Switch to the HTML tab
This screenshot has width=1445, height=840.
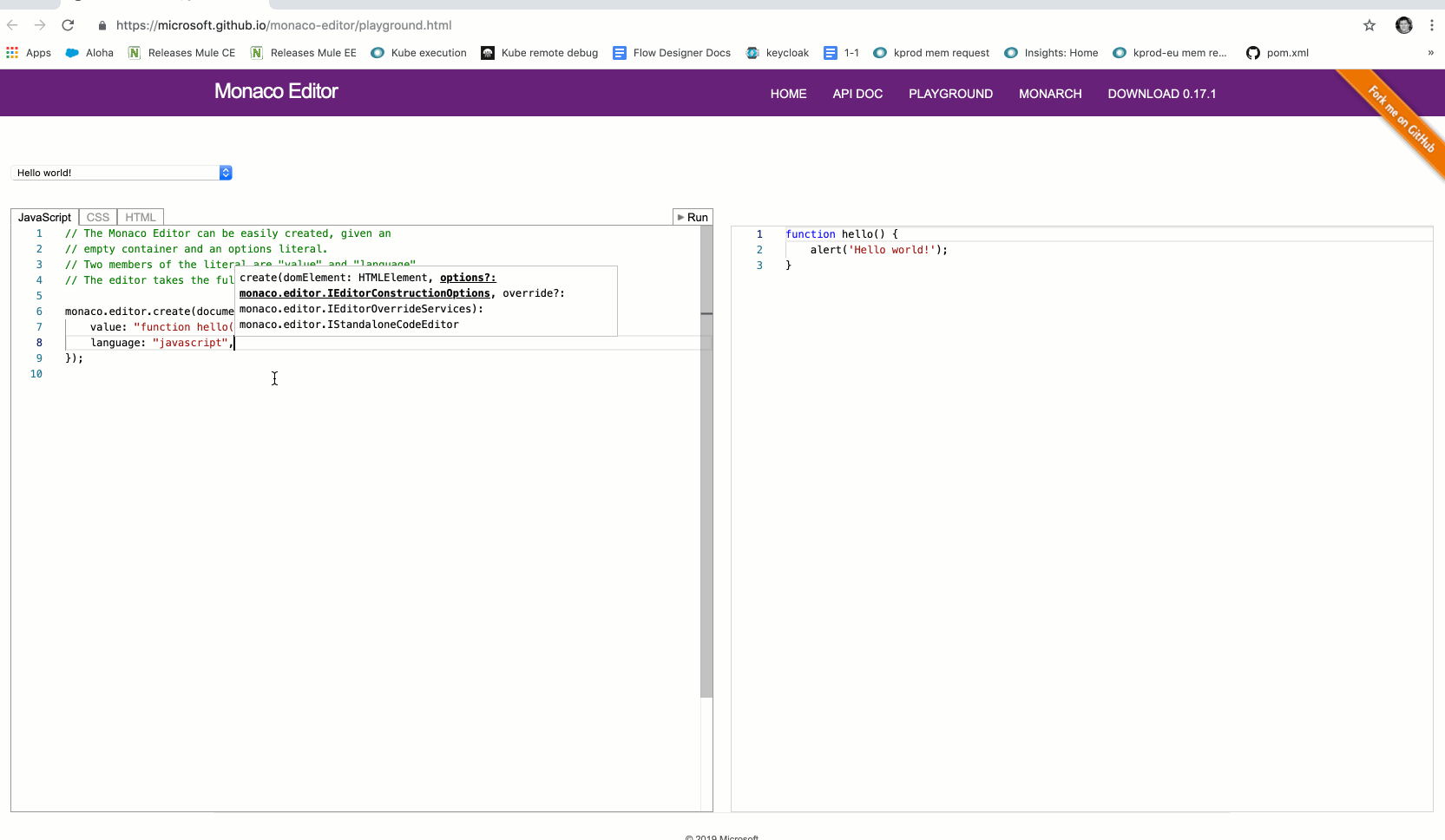[x=140, y=216]
